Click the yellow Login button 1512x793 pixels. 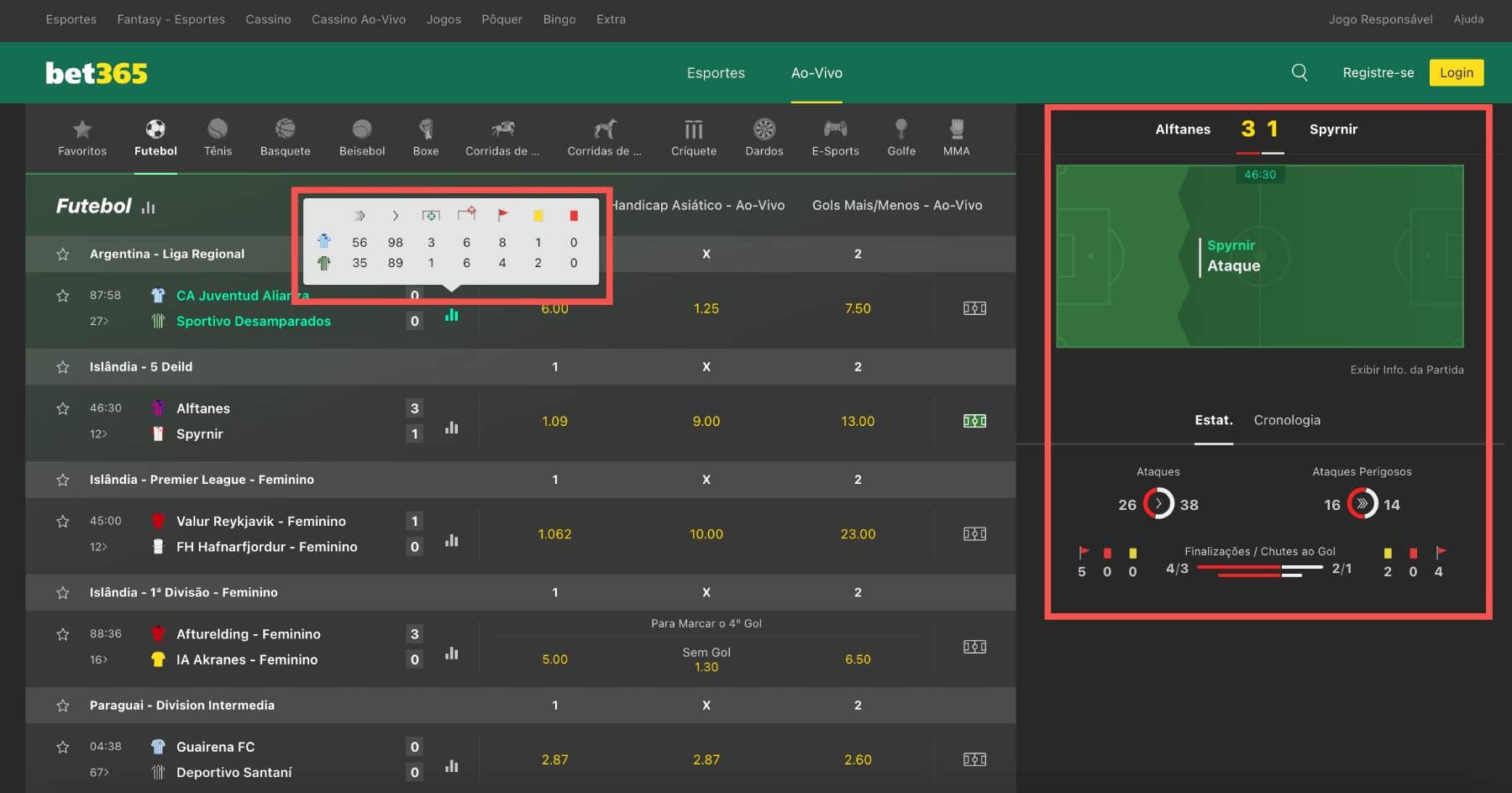(x=1457, y=72)
